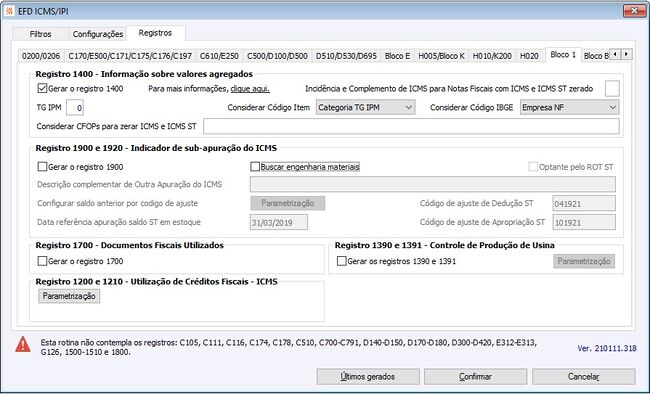Viewport: 650px width, 394px height.
Task: Switch to Bloco E tab
Action: [397, 56]
